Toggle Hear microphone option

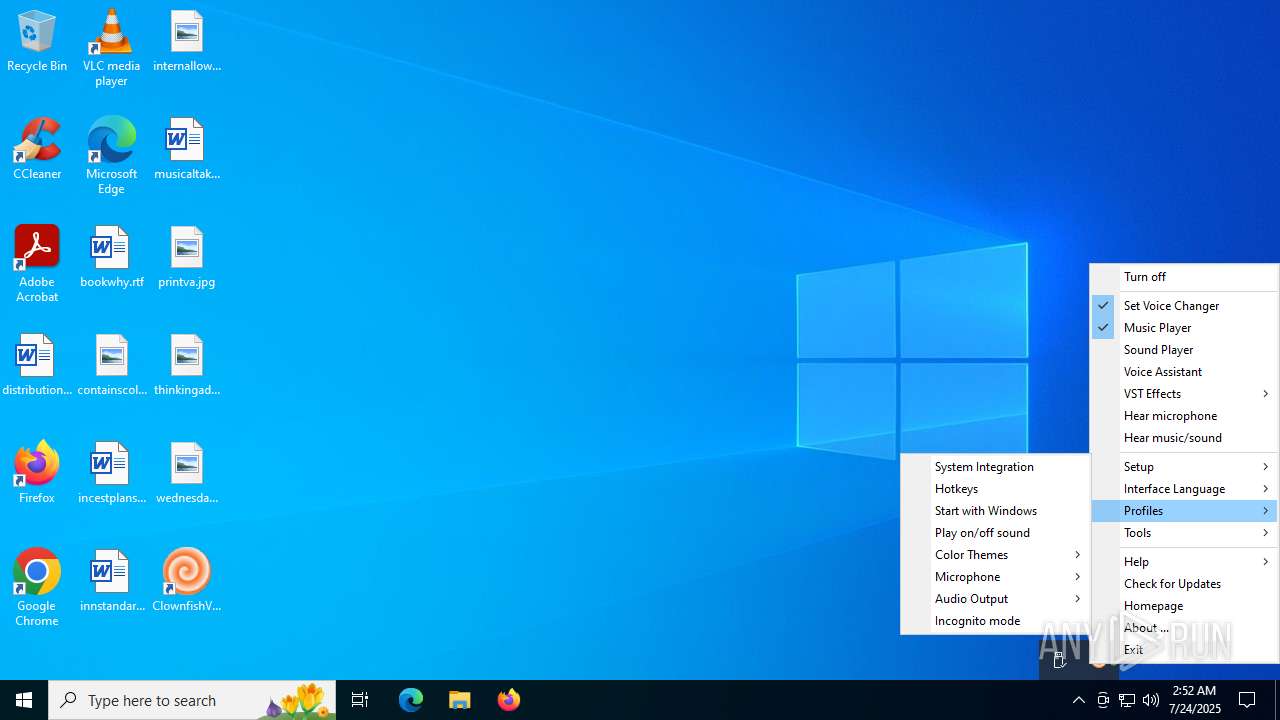point(1184,416)
